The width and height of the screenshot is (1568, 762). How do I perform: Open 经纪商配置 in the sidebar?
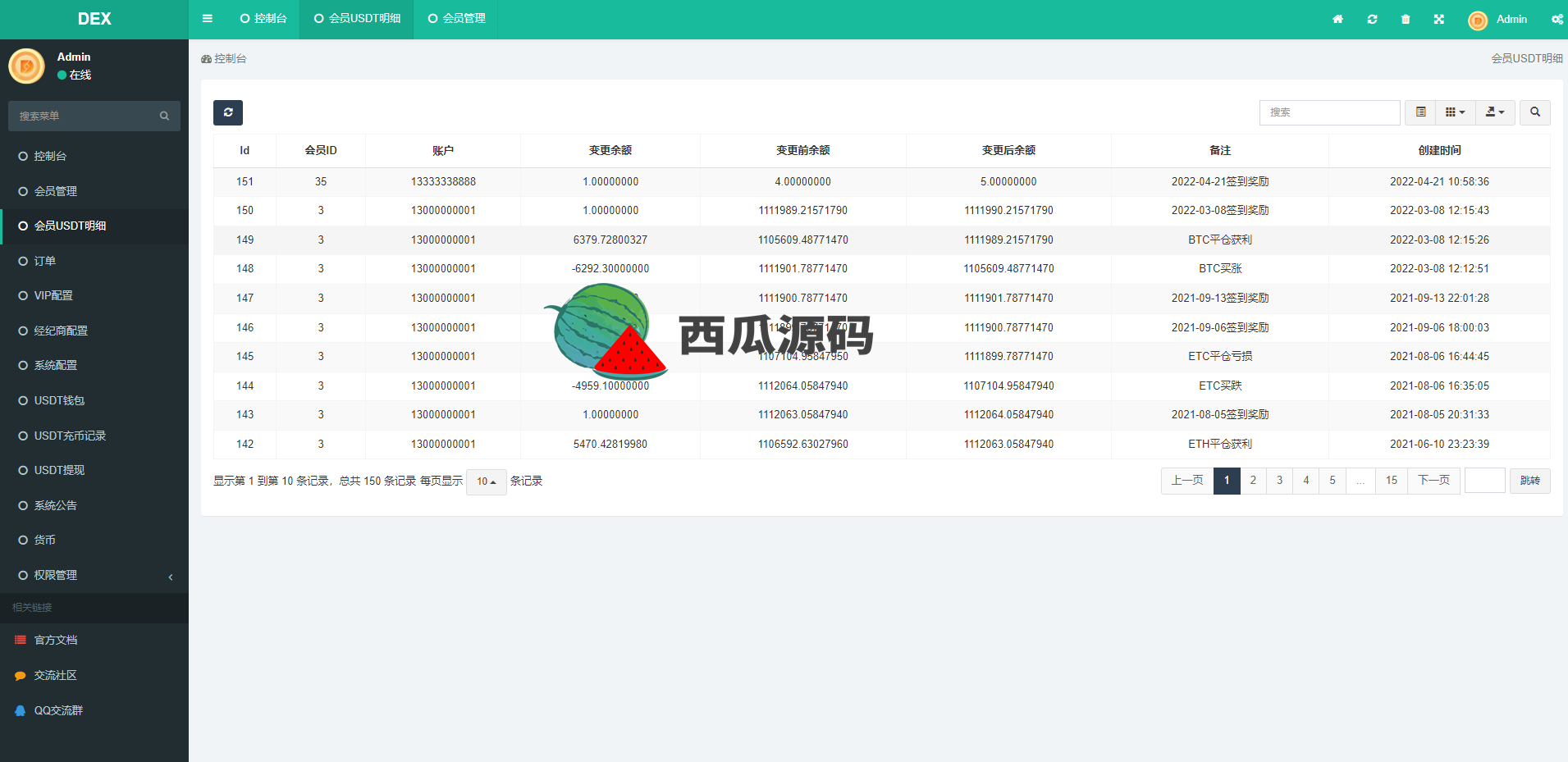coord(94,331)
